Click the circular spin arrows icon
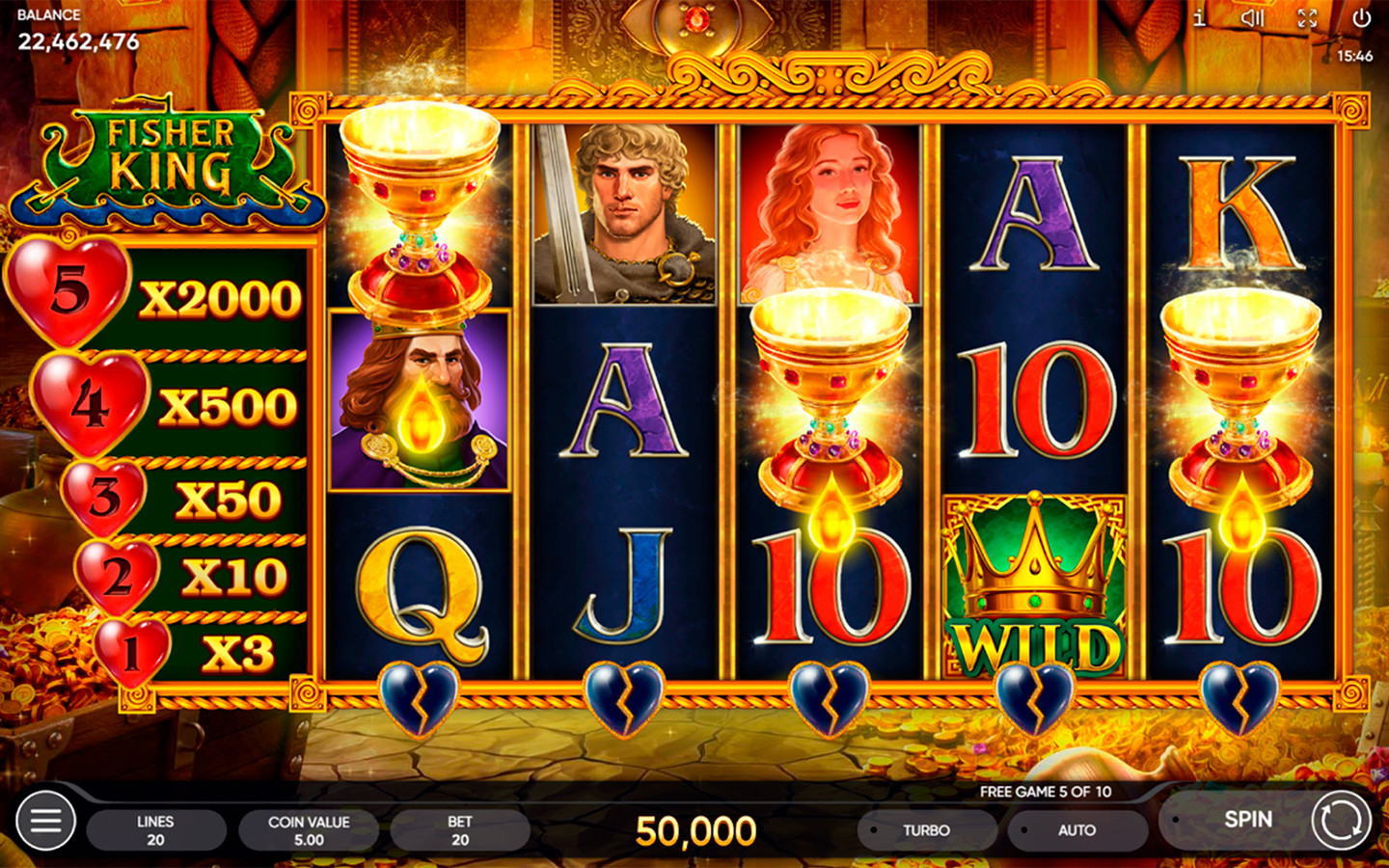 coord(1341,821)
